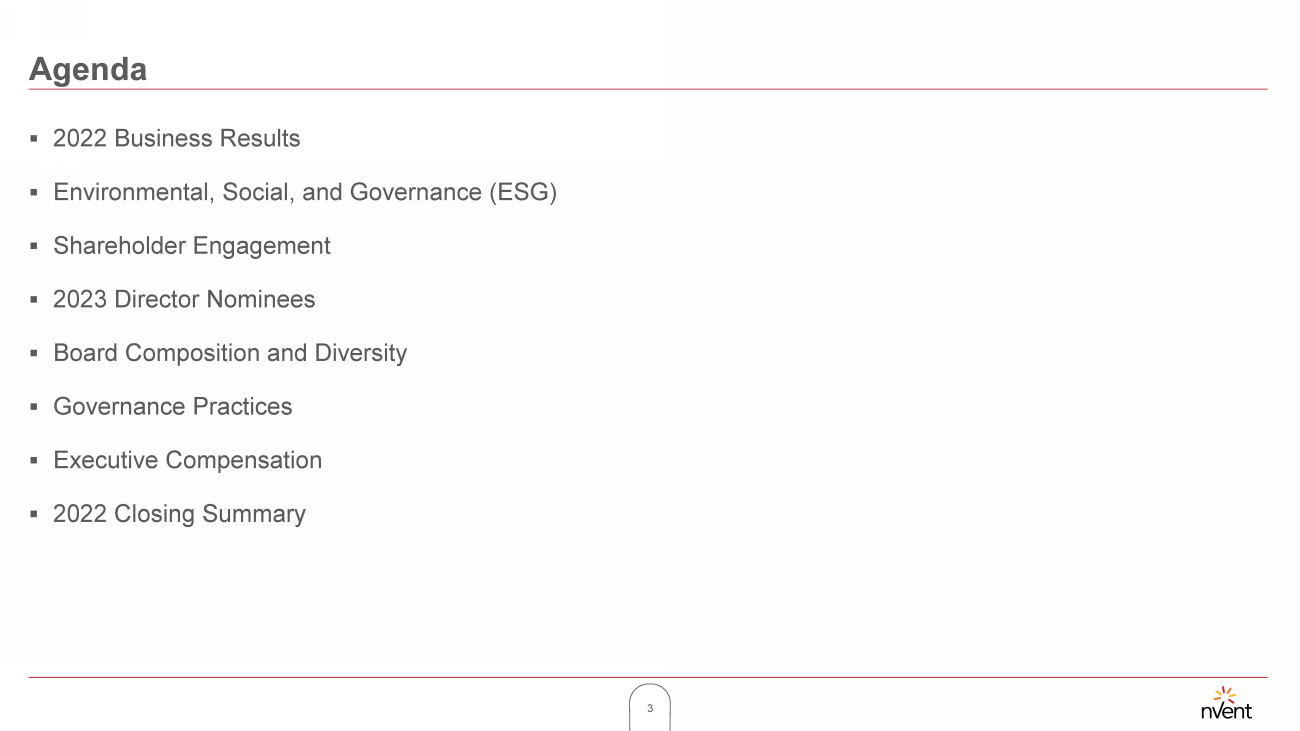Click the bullet beside 2022 Closing Summary

[33, 514]
